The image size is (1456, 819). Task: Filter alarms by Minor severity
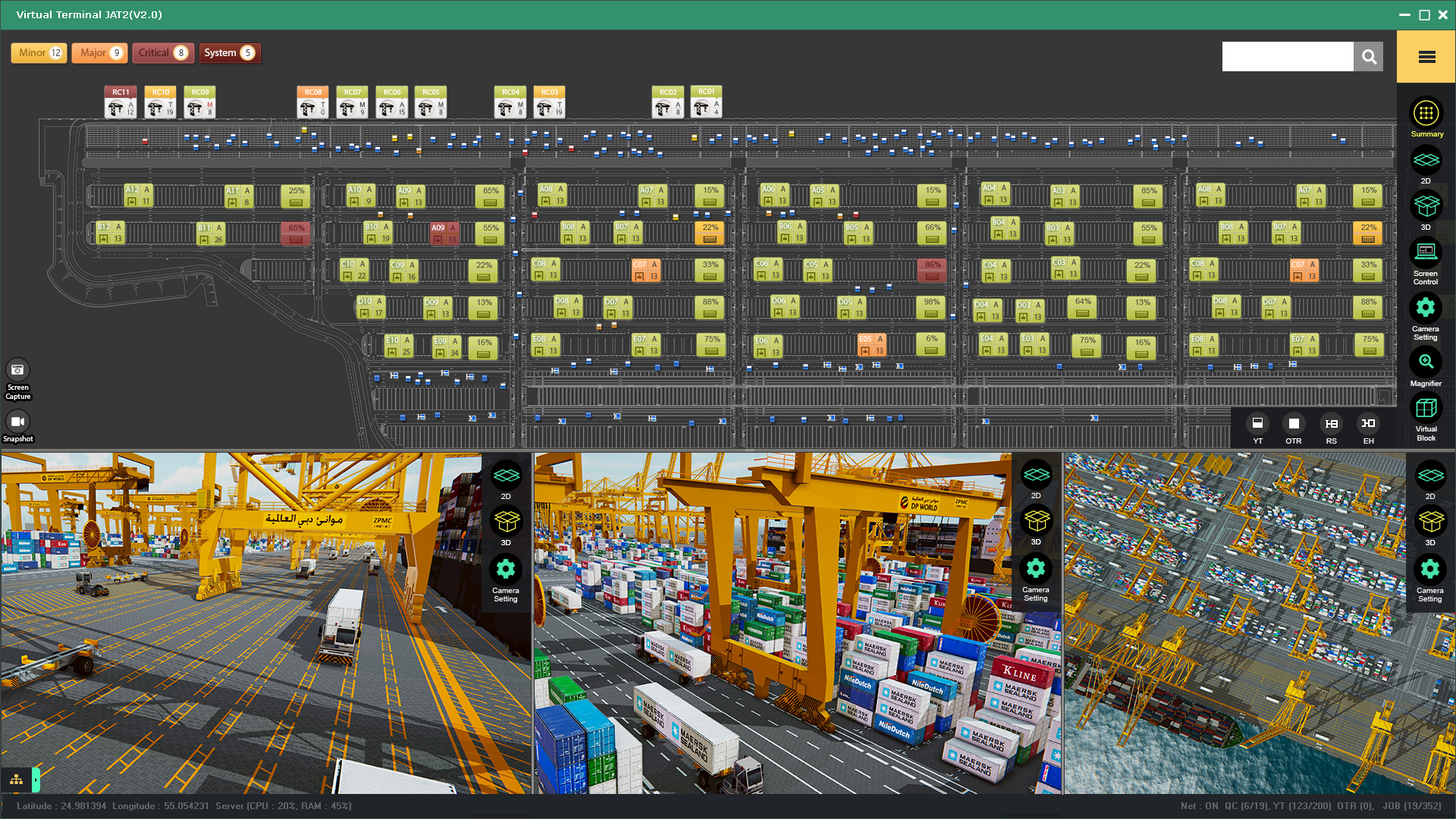click(39, 53)
